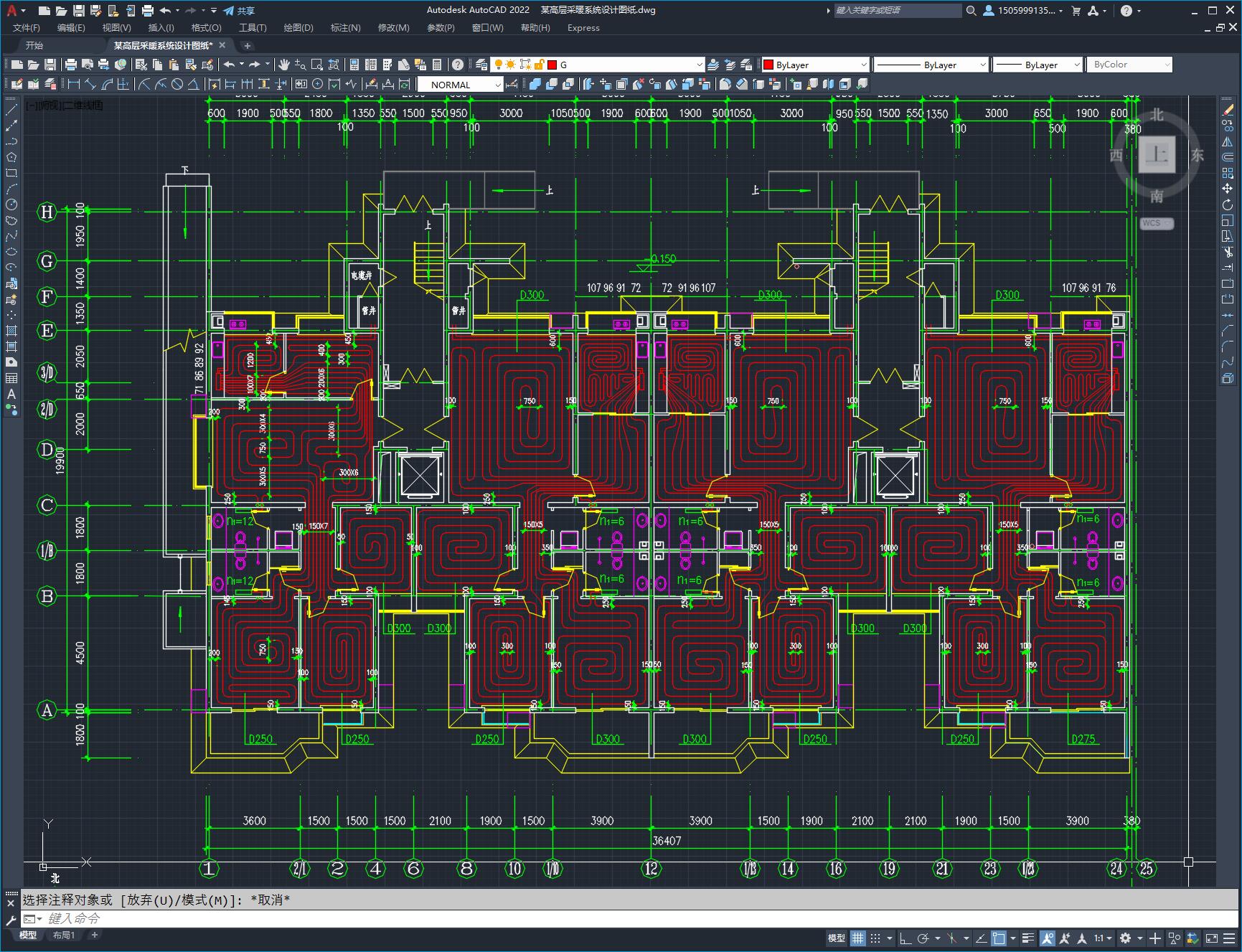
Task: Click the 共享 share button
Action: (x=239, y=11)
